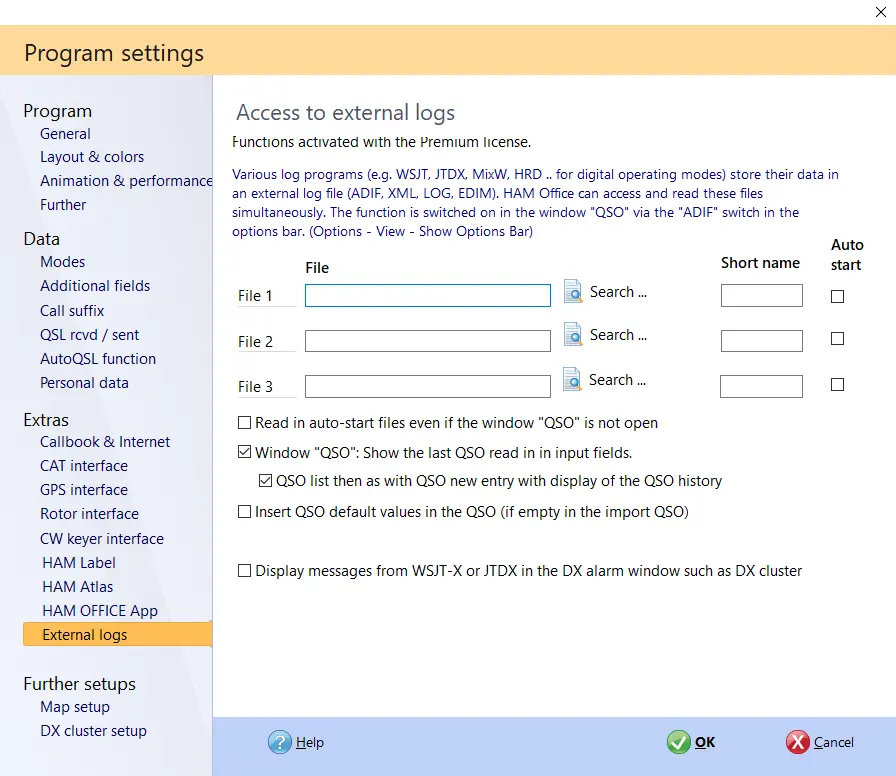Uncheck Show the last QSO read option
896x776 pixels.
tap(244, 453)
